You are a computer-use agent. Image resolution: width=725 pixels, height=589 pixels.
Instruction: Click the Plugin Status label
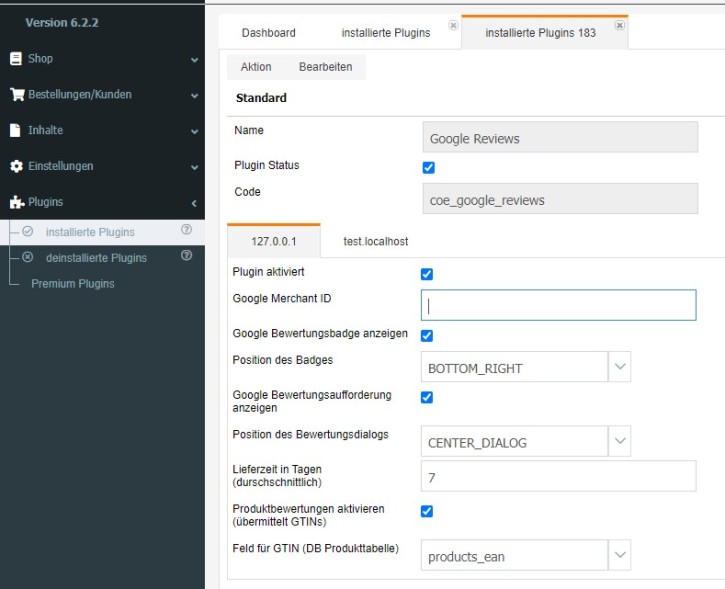pyautogui.click(x=267, y=165)
